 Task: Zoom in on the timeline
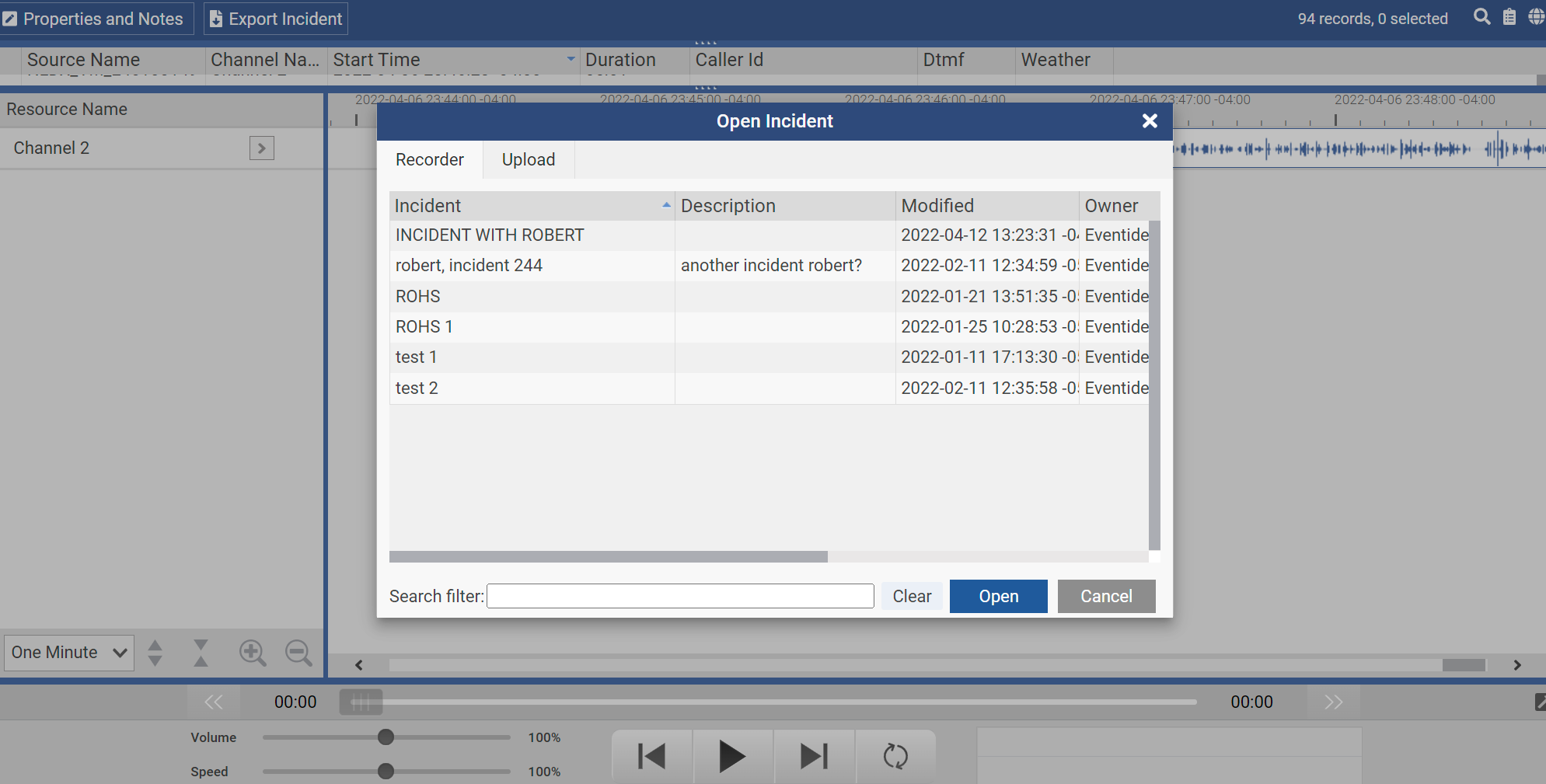253,653
